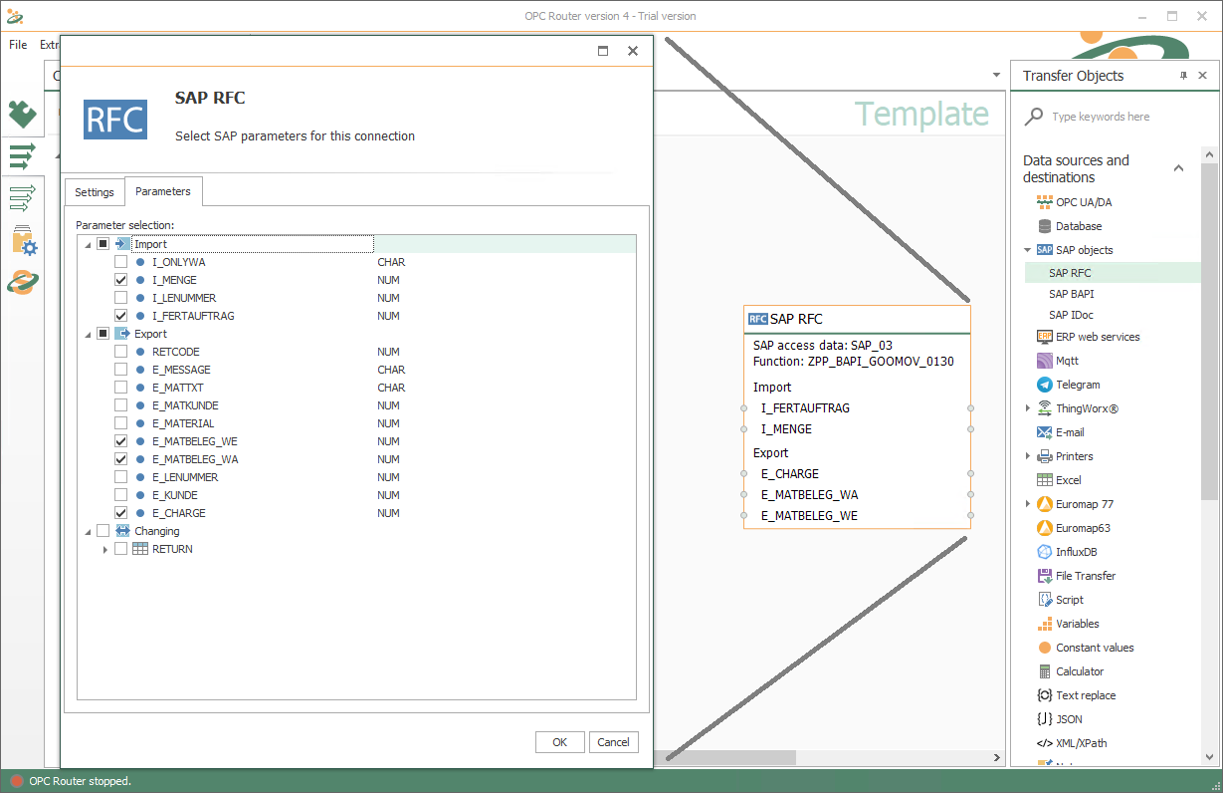The image size is (1223, 793).
Task: Uncheck the E_MATBELEG_WE parameter checkbox
Action: tap(121, 441)
